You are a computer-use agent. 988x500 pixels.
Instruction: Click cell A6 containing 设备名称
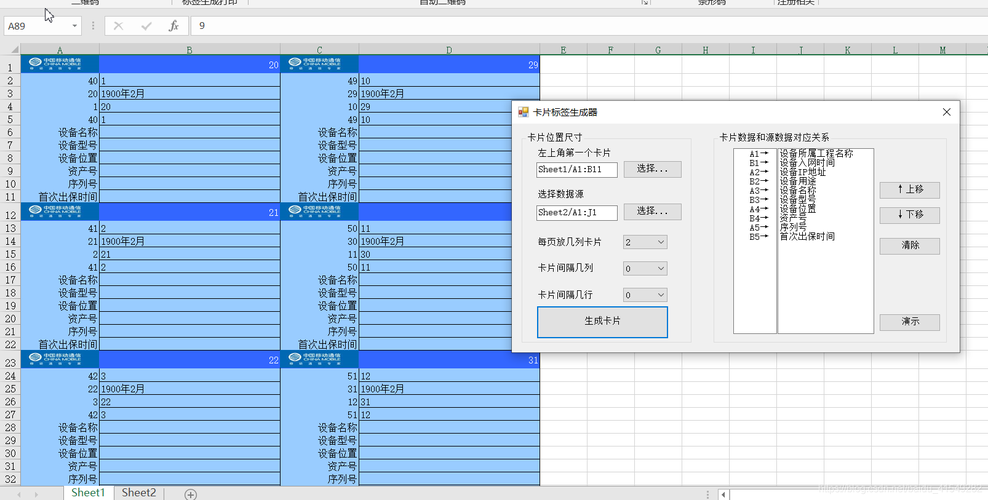60,132
